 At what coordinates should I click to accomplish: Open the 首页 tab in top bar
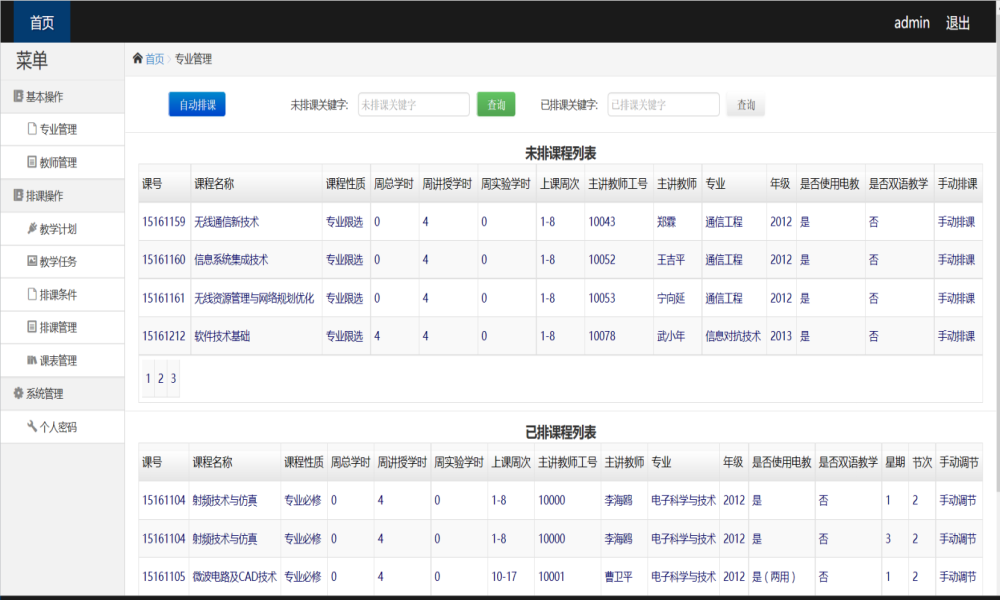pyautogui.click(x=42, y=22)
